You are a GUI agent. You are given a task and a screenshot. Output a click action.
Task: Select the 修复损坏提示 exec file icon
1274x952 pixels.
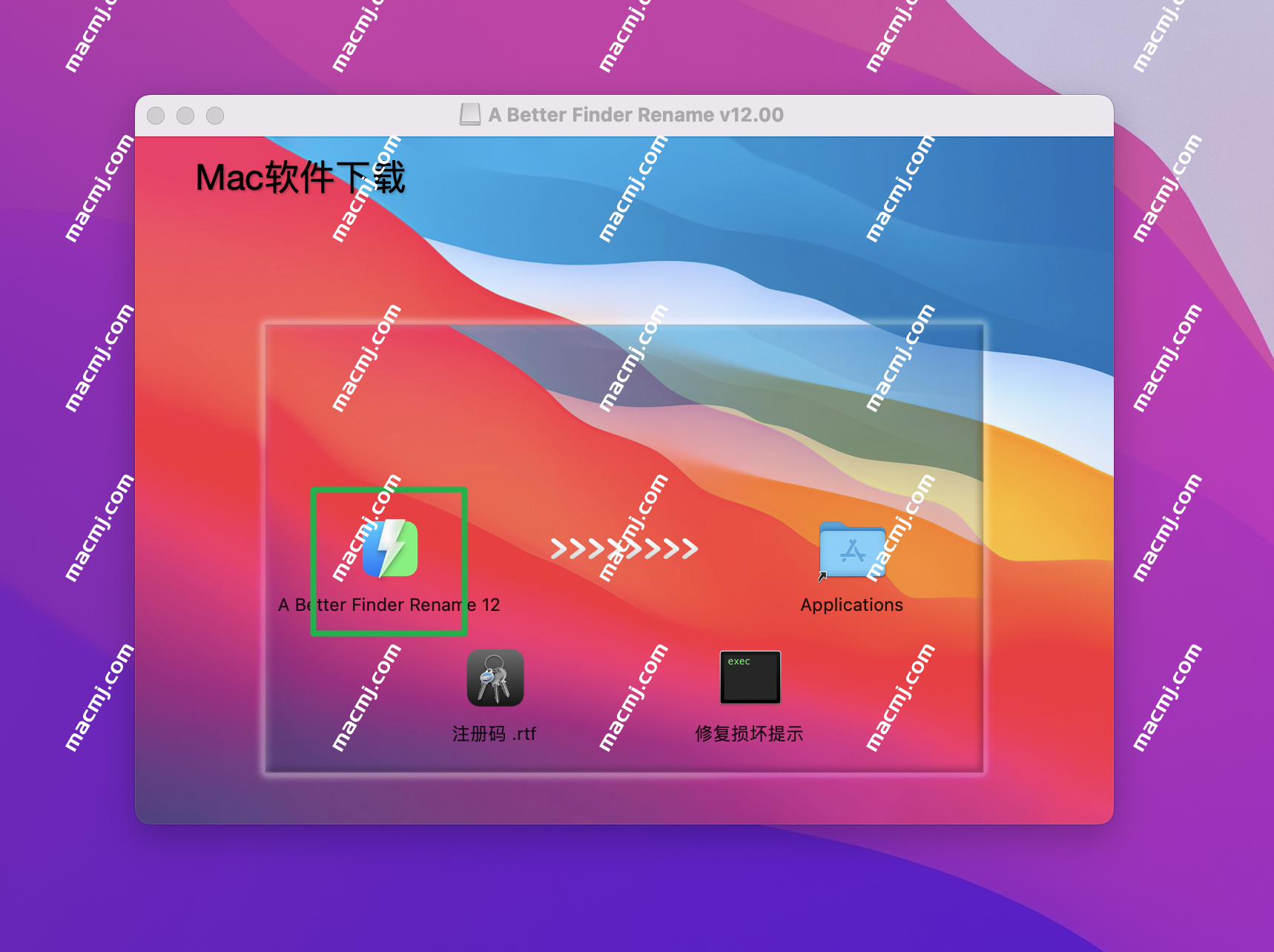750,677
